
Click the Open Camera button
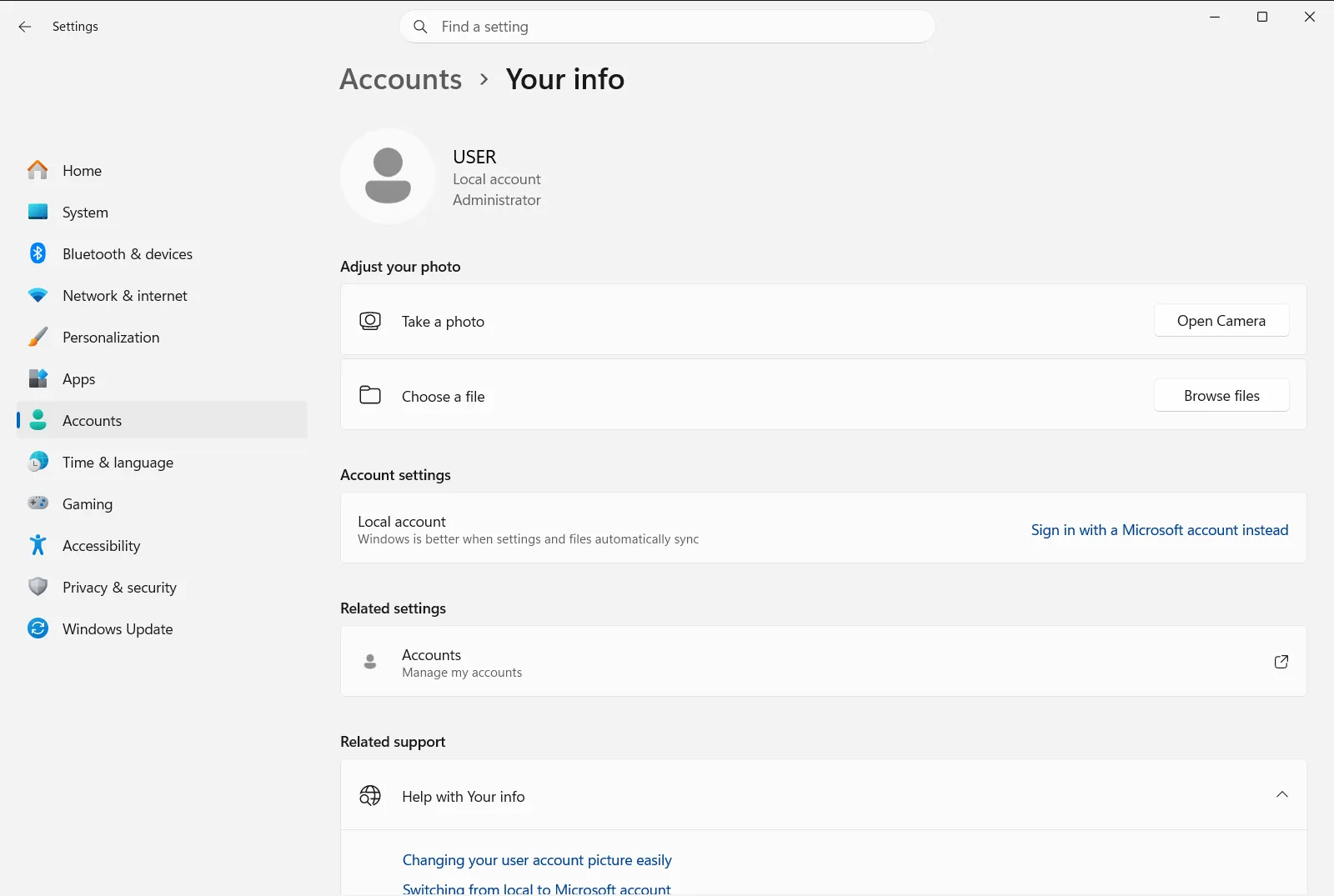click(x=1221, y=321)
